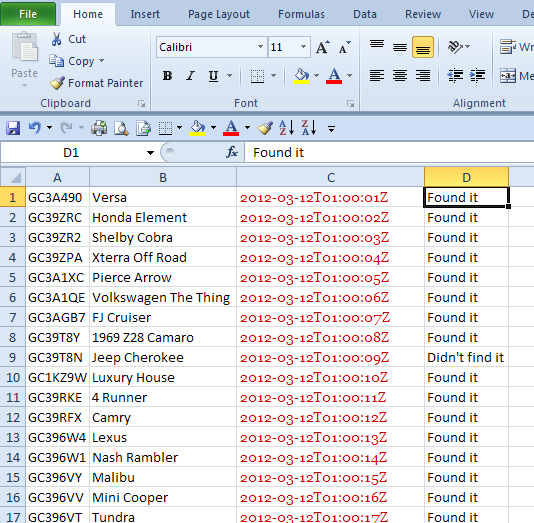Open Font dialog launcher
The width and height of the screenshot is (534, 523).
coord(350,104)
